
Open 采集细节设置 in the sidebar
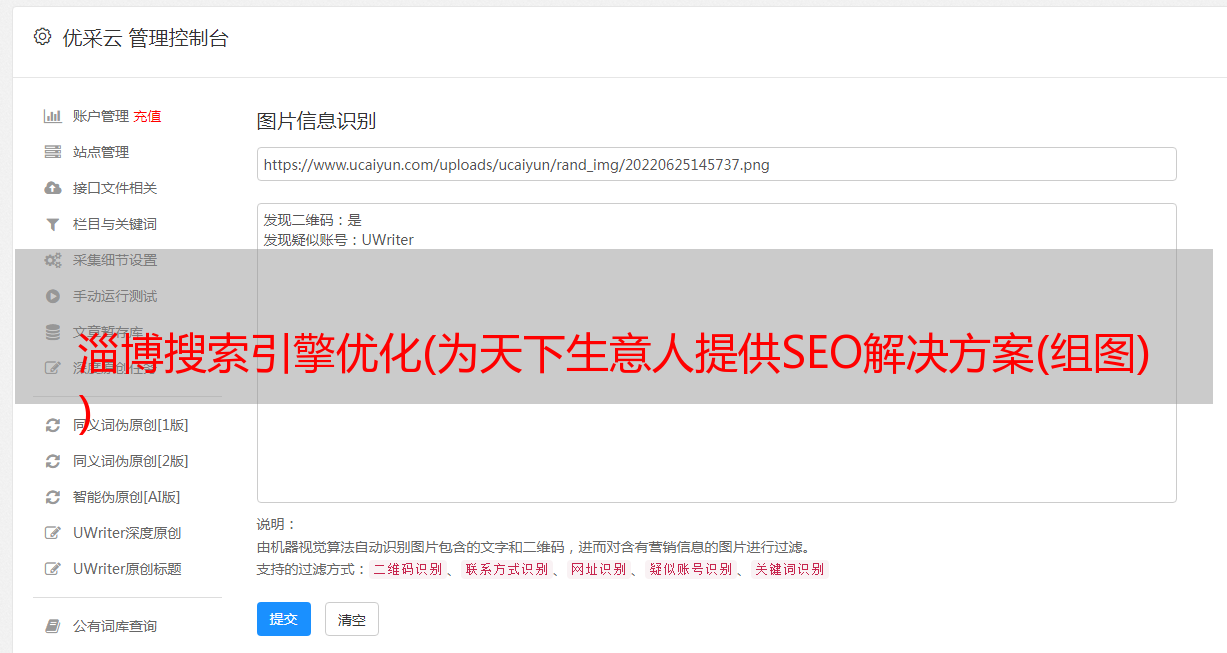[x=115, y=260]
